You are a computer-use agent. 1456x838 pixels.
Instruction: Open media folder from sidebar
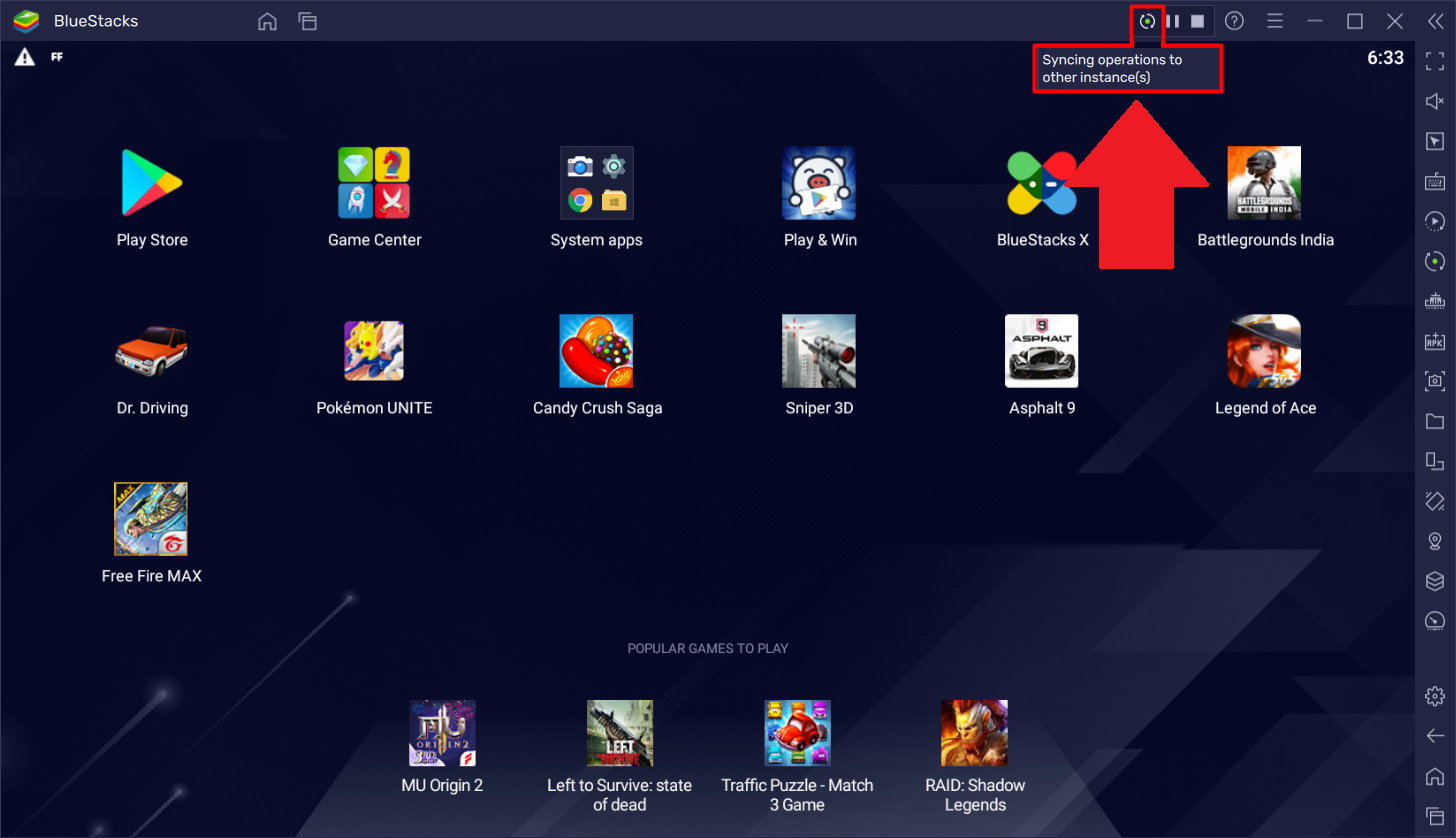pyautogui.click(x=1435, y=420)
